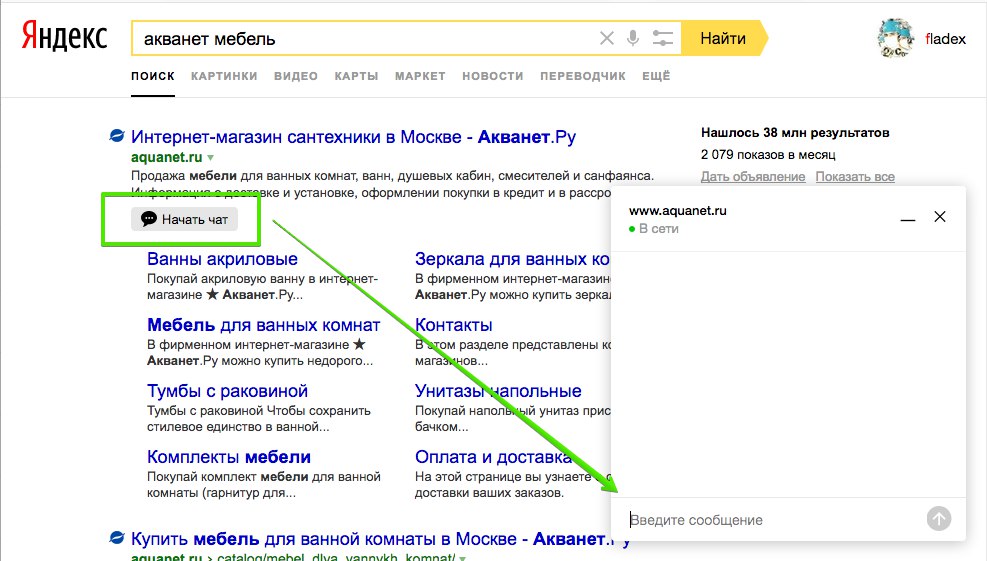Click the Дать объявление link
The height and width of the screenshot is (561, 987).
click(753, 177)
